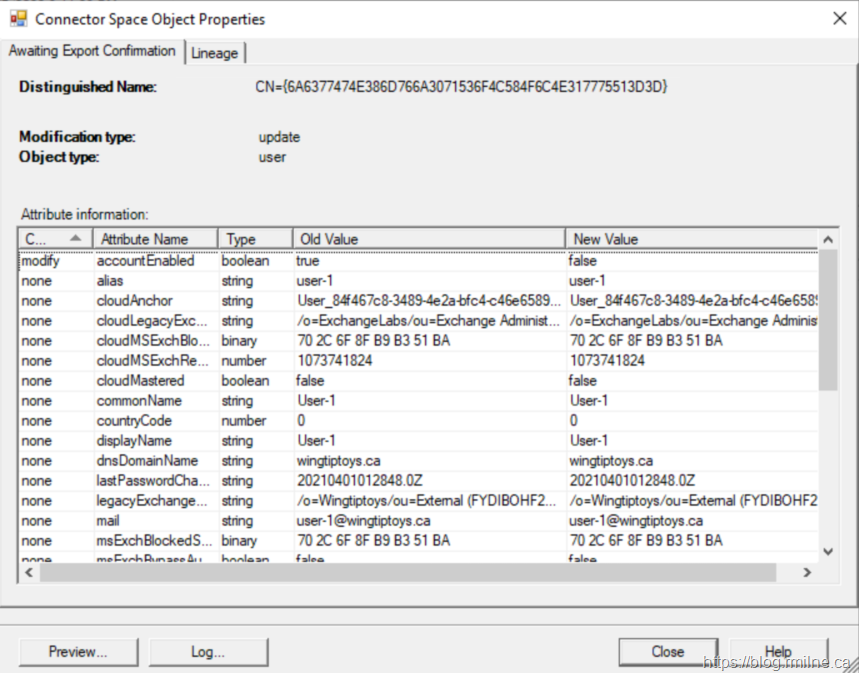The width and height of the screenshot is (859, 673).
Task: Click the Old Value column header
Action: (x=428, y=239)
